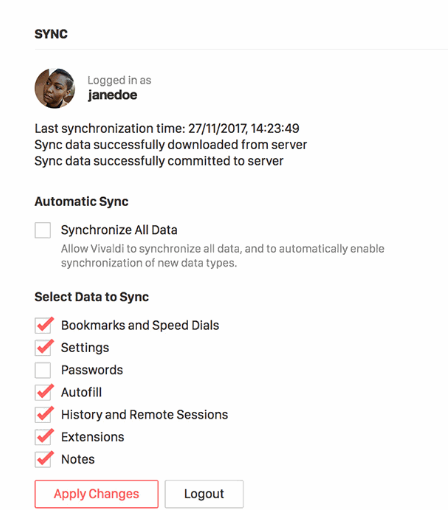Toggle the Autofill sync checkbox
Image resolution: width=448 pixels, height=514 pixels.
pyautogui.click(x=43, y=392)
